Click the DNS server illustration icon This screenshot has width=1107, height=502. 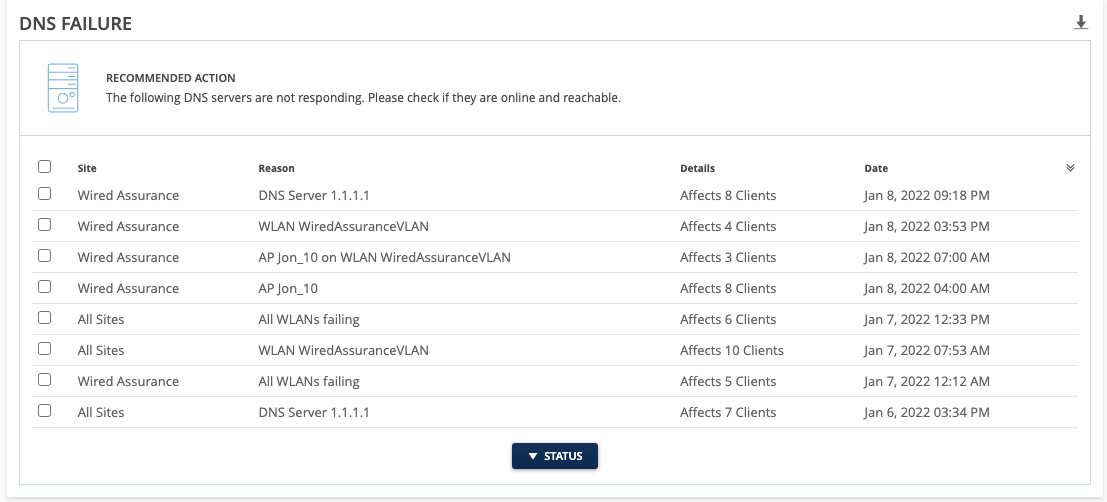[x=63, y=88]
